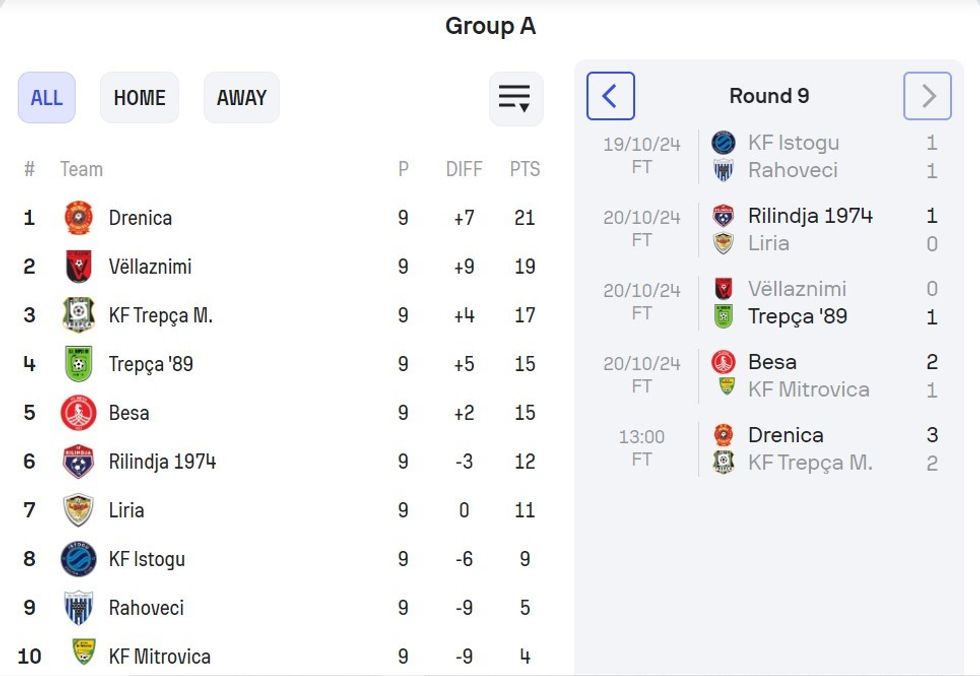
Task: Click the Besa red circular logo
Action: [x=78, y=413]
